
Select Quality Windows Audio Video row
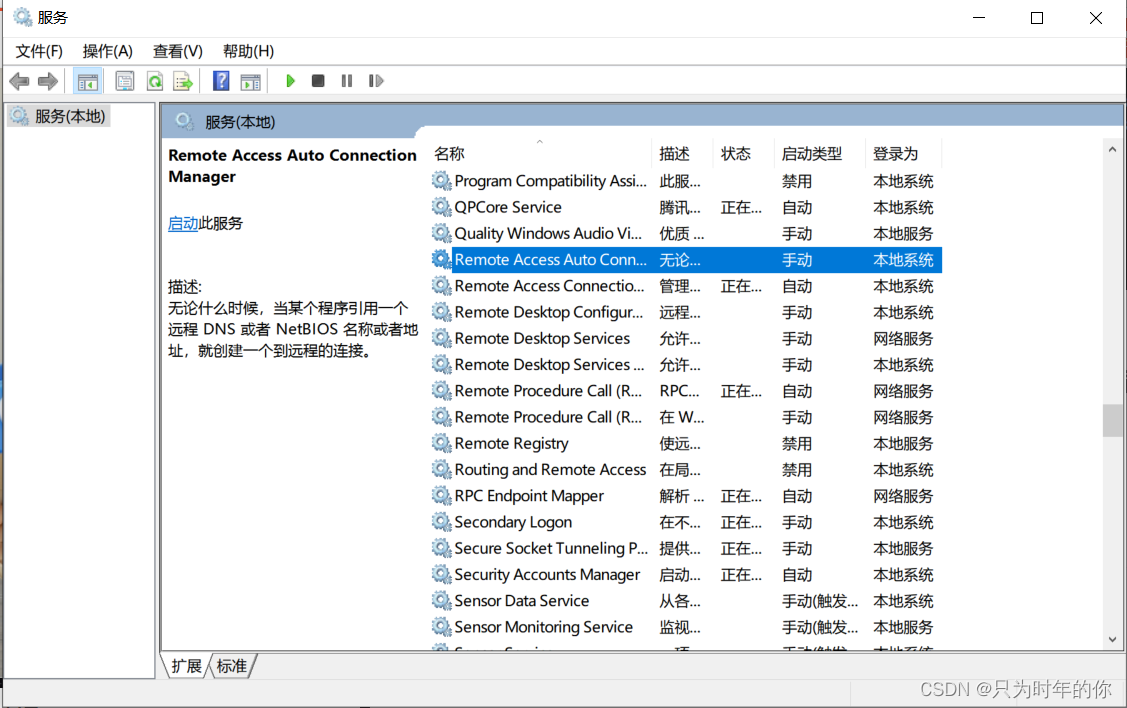tap(686, 234)
